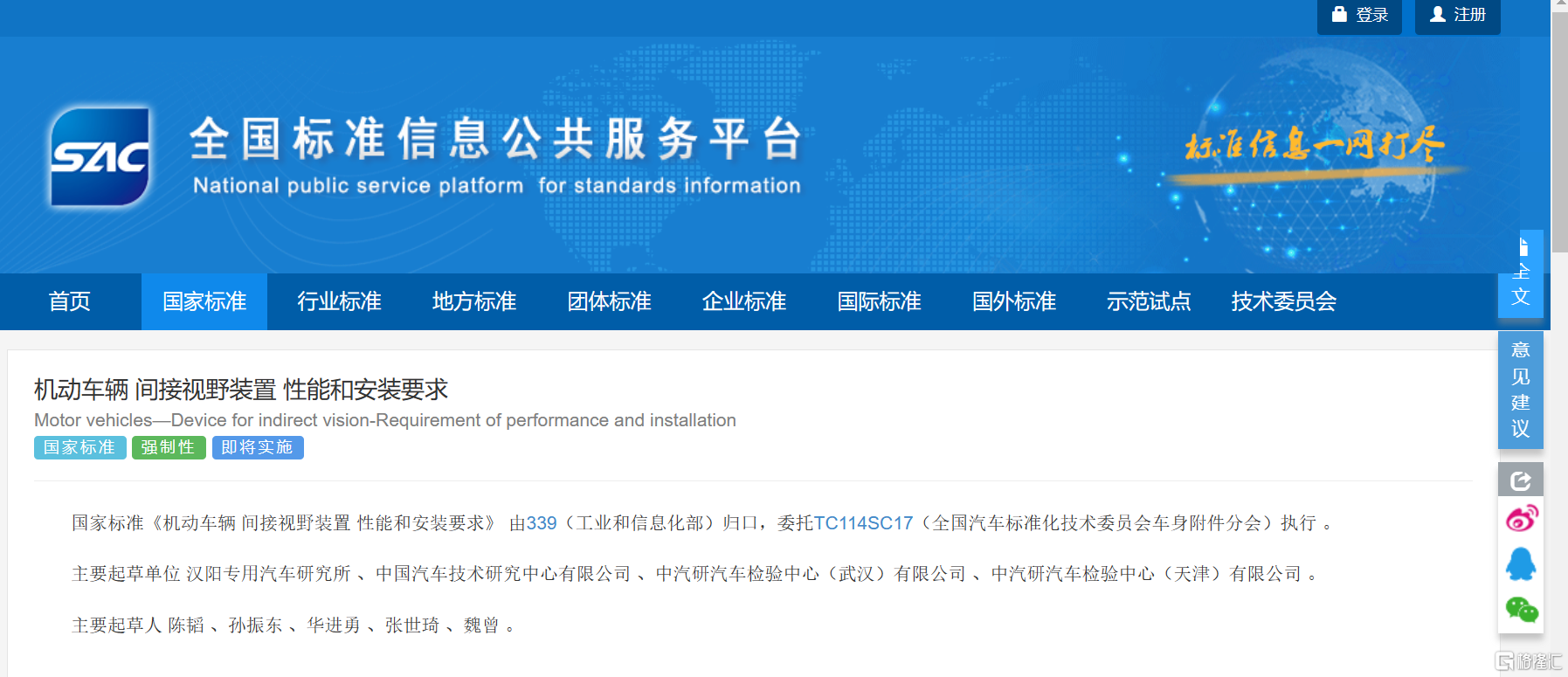Open the 团体标准 navigation tab
Image resolution: width=1568 pixels, height=677 pixels.
[x=609, y=301]
